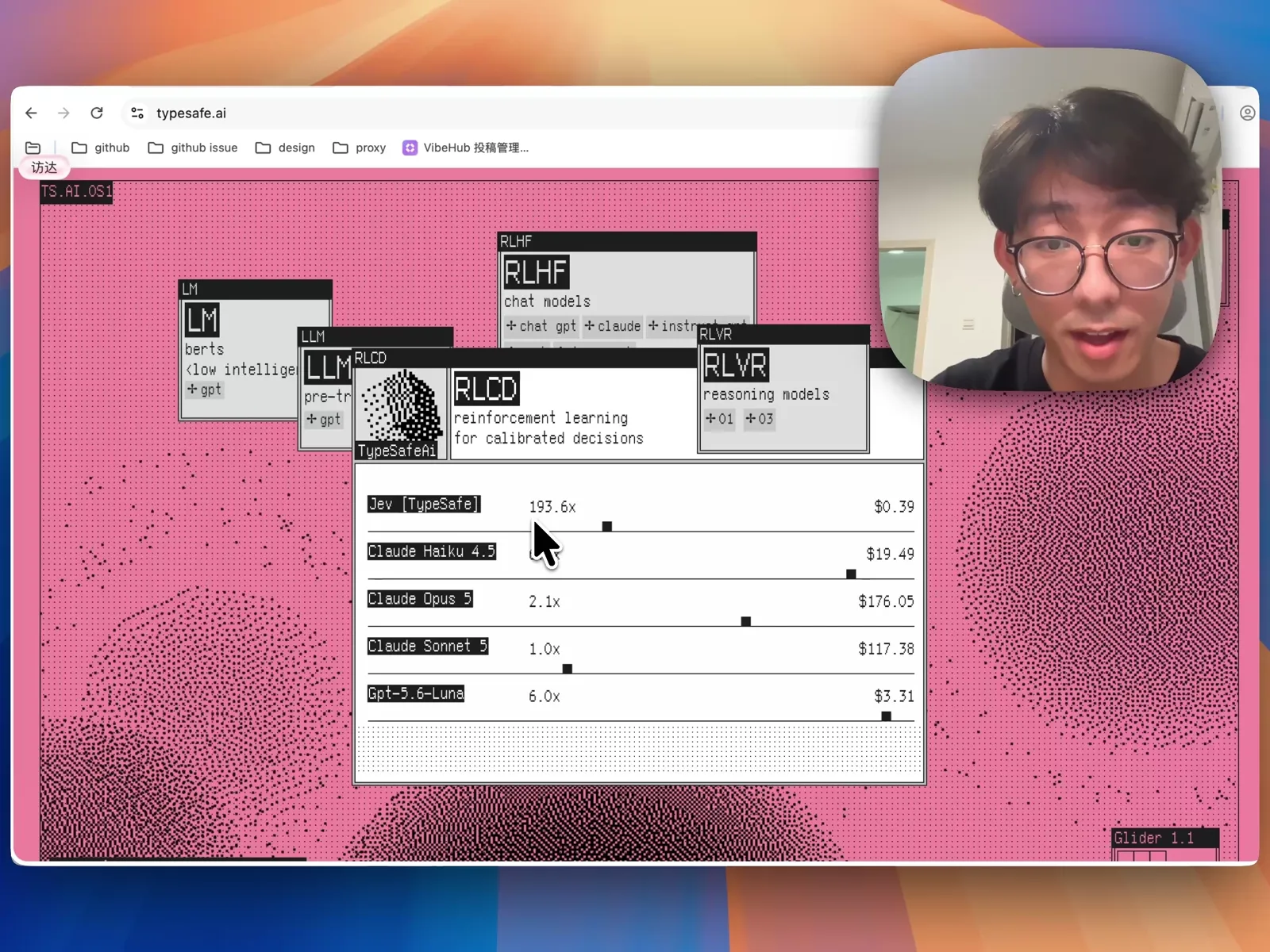1270x952 pixels.
Task: Click the Claude Sonnet 5 slider handle
Action: point(568,670)
